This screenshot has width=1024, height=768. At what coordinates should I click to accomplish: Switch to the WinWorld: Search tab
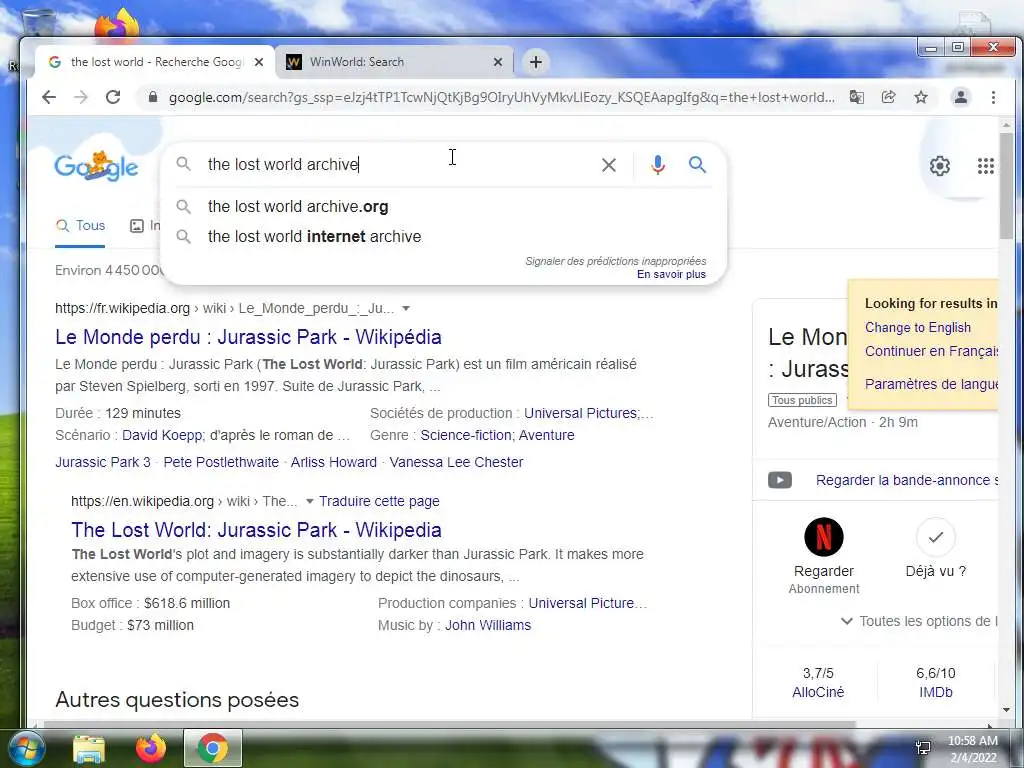pos(395,62)
